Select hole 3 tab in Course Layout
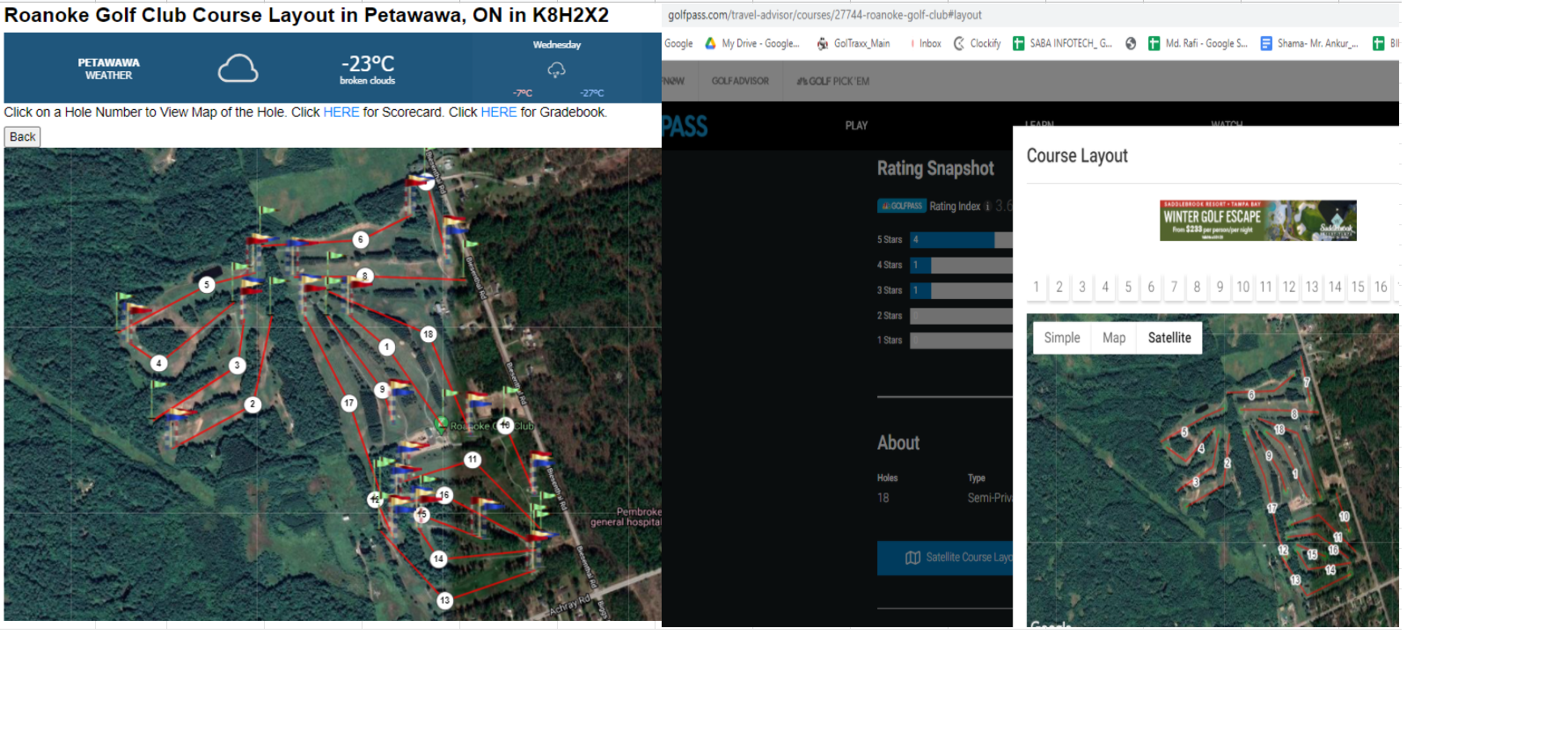The width and height of the screenshot is (1568, 752). 1082,287
